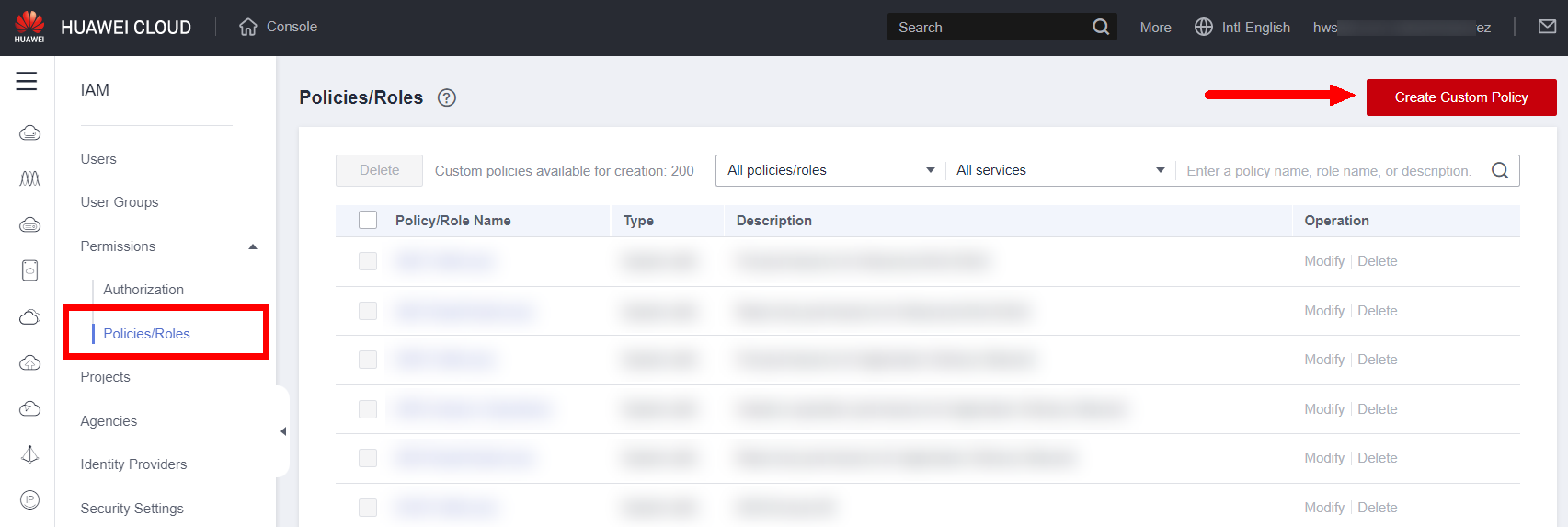Click the Create Custom Policy button
Viewport: 1568px width, 527px height.
1460,97
